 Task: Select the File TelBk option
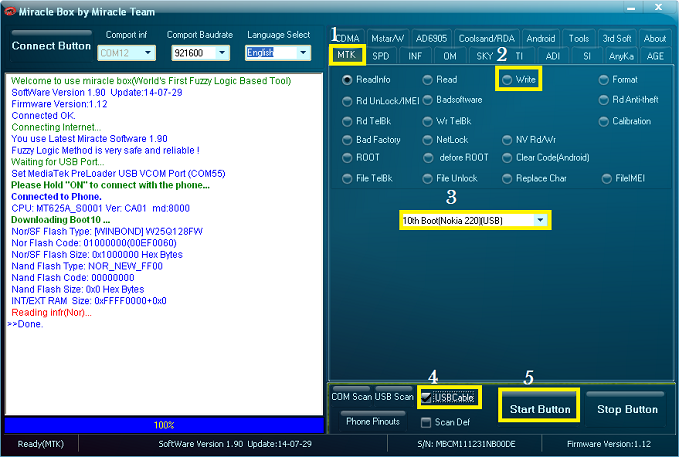[x=367, y=178]
